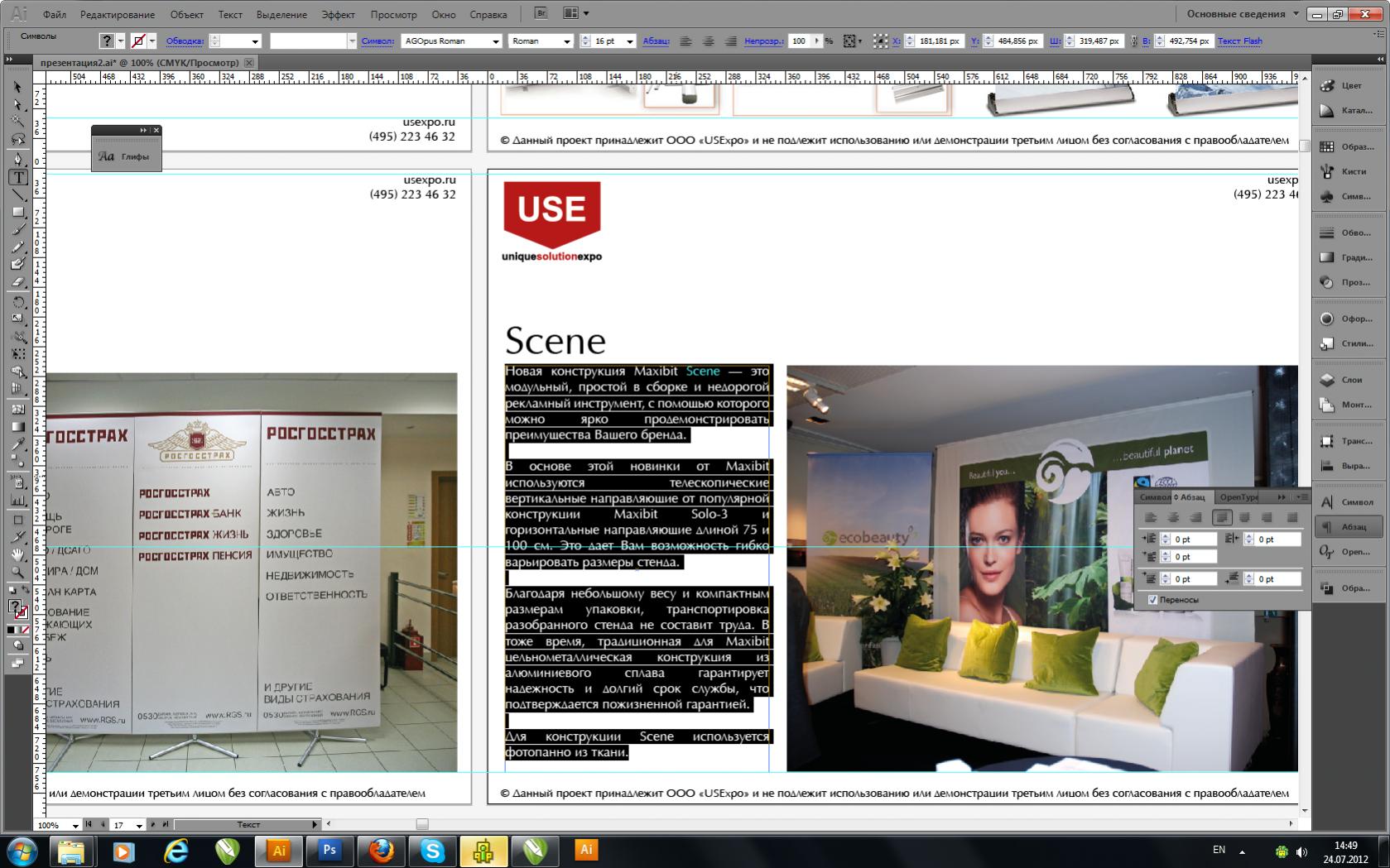Open the arrange documents dropdown

click(x=575, y=13)
